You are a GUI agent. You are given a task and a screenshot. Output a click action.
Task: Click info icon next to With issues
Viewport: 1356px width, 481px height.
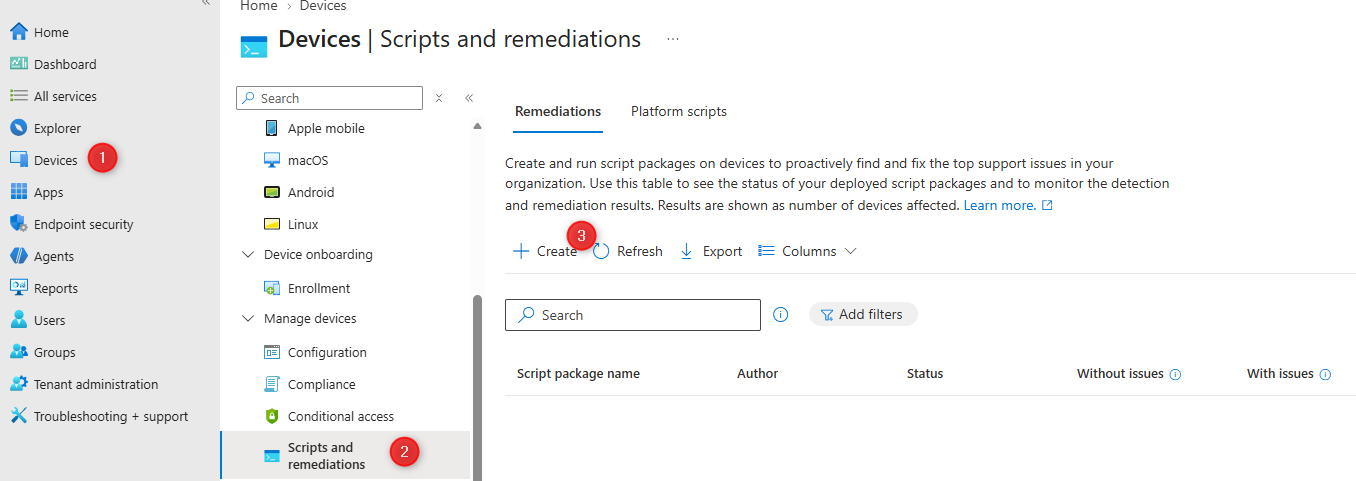(x=1325, y=374)
